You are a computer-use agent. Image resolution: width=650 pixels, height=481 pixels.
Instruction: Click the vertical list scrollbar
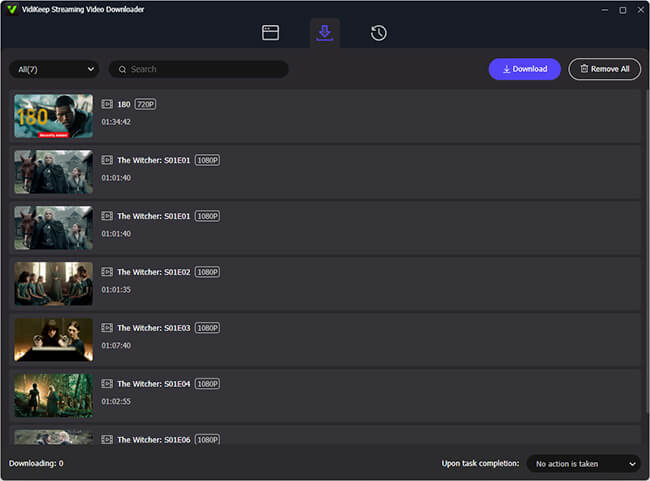[646, 251]
